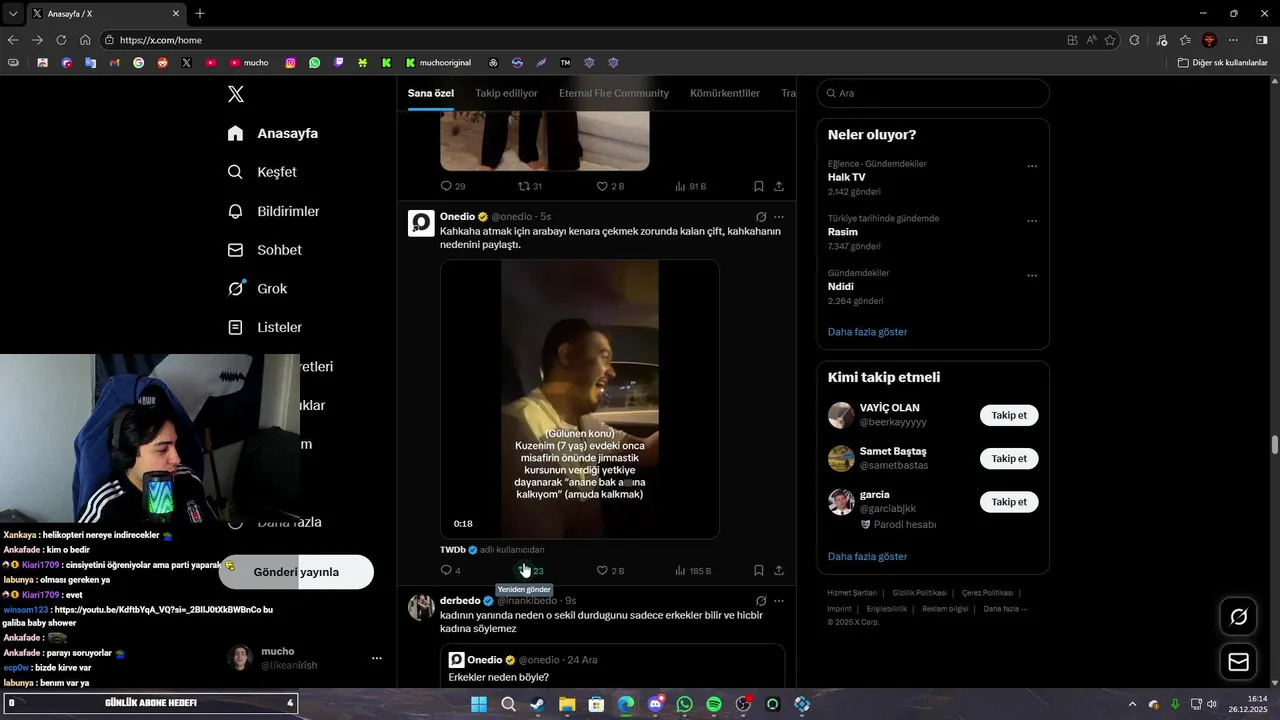Screen dimensions: 1280x720
Task: Like the Onedio couple video post
Action: click(610, 570)
